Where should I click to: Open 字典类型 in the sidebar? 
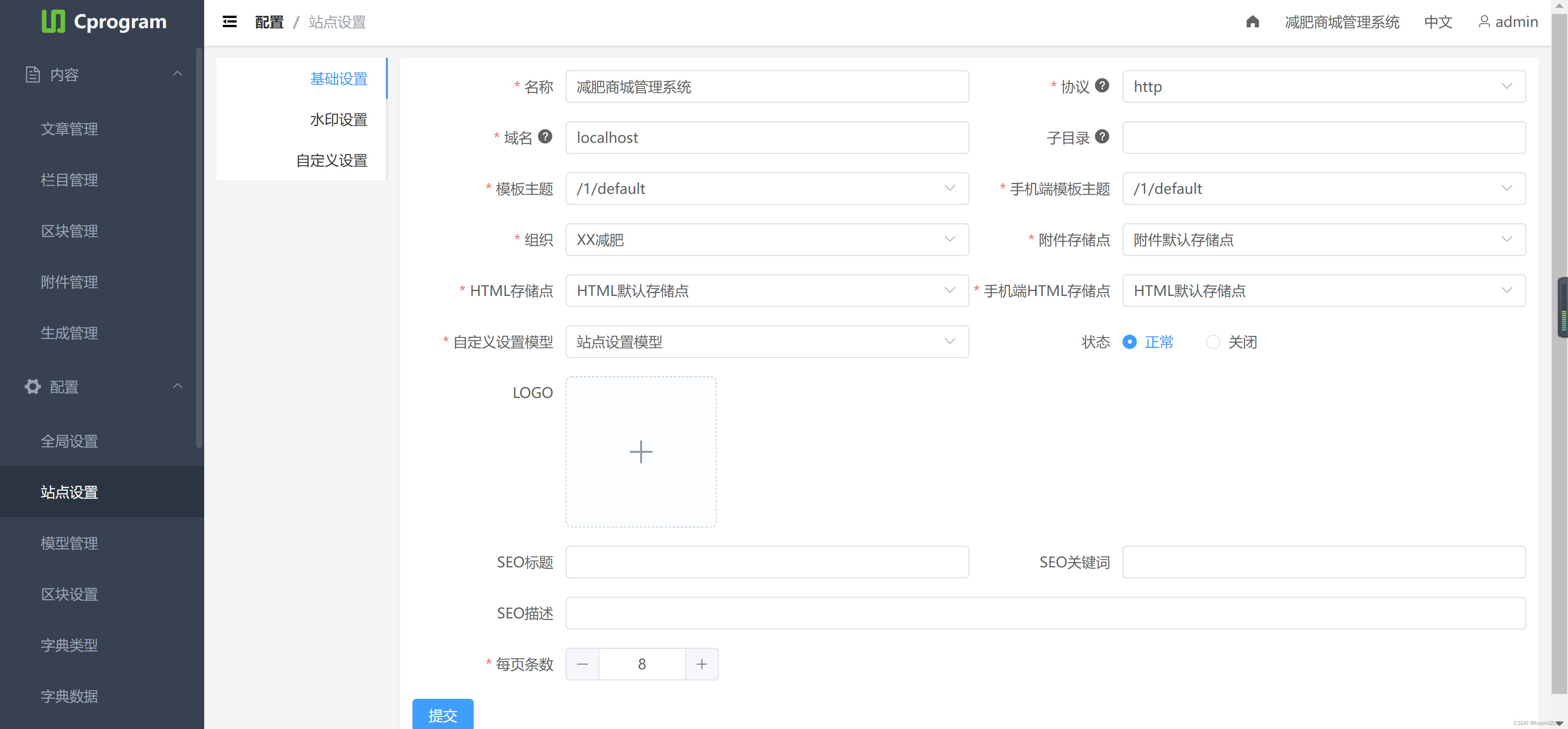pyautogui.click(x=69, y=645)
